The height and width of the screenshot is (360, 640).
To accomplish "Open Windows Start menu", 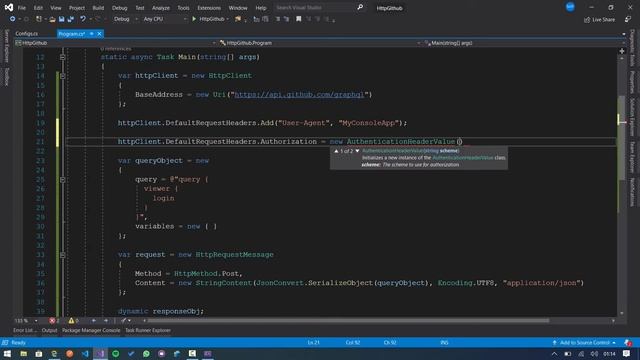I will (7, 354).
